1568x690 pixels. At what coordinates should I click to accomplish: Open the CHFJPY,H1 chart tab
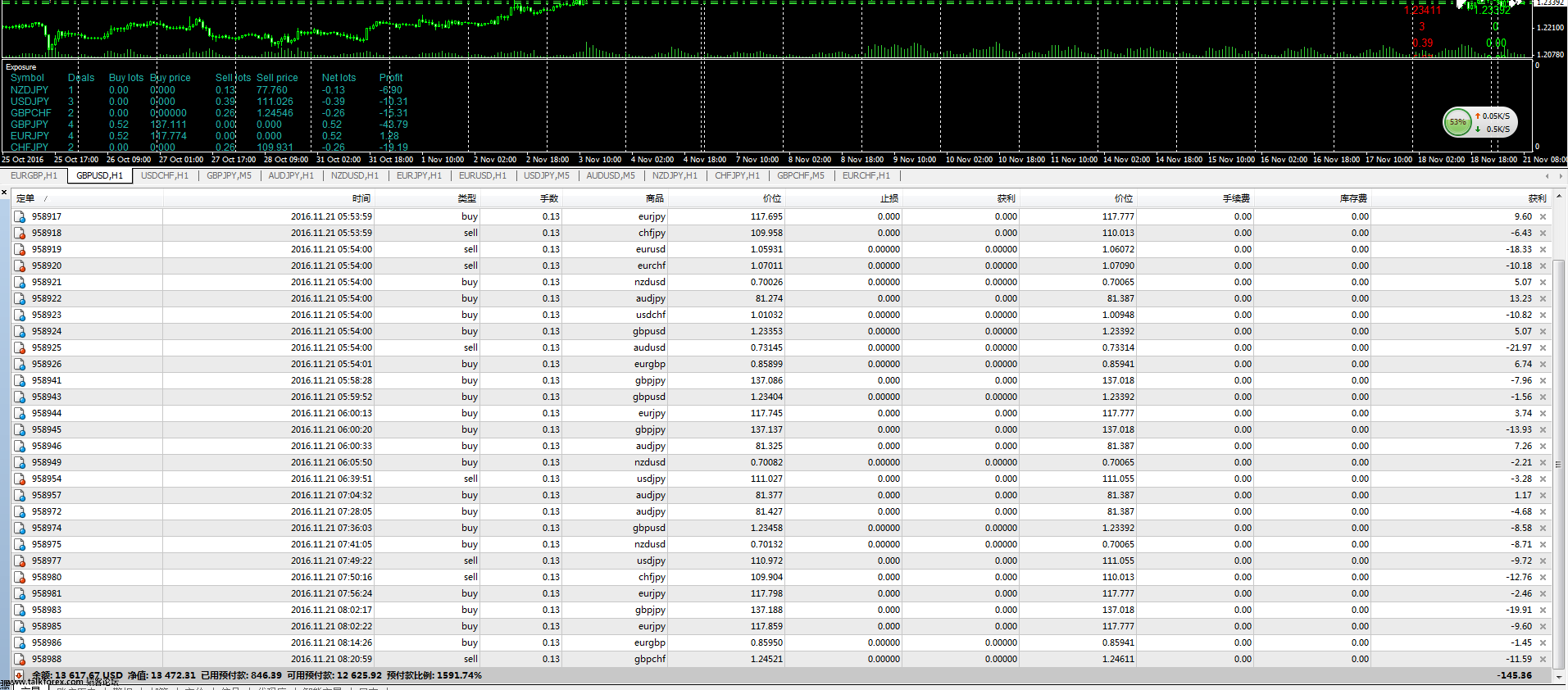coord(737,176)
